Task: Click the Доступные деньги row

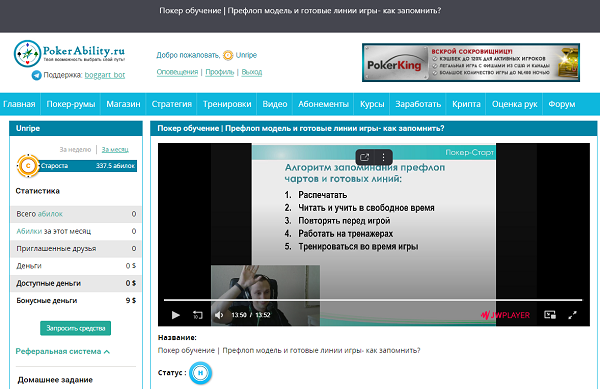Action: (76, 283)
